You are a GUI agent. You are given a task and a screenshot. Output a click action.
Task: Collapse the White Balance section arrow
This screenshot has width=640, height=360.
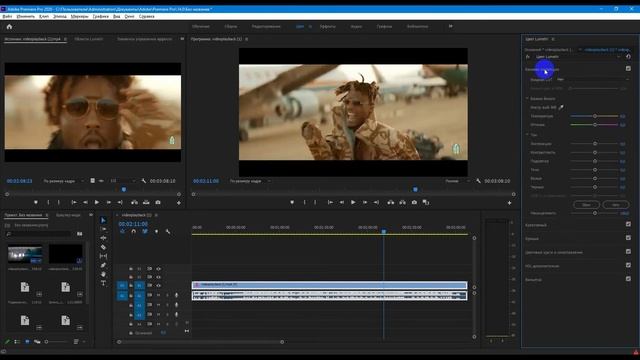(527, 99)
